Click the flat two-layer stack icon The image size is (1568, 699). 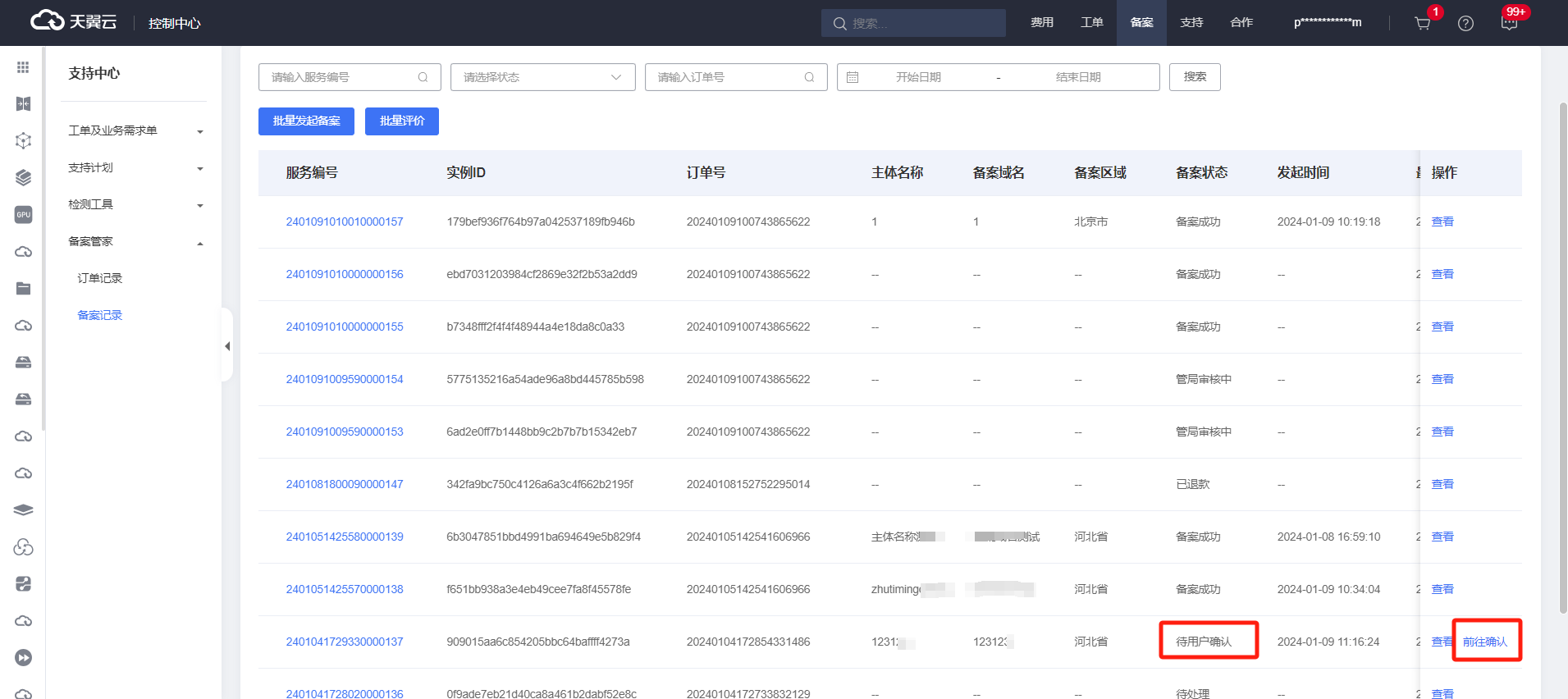(23, 509)
